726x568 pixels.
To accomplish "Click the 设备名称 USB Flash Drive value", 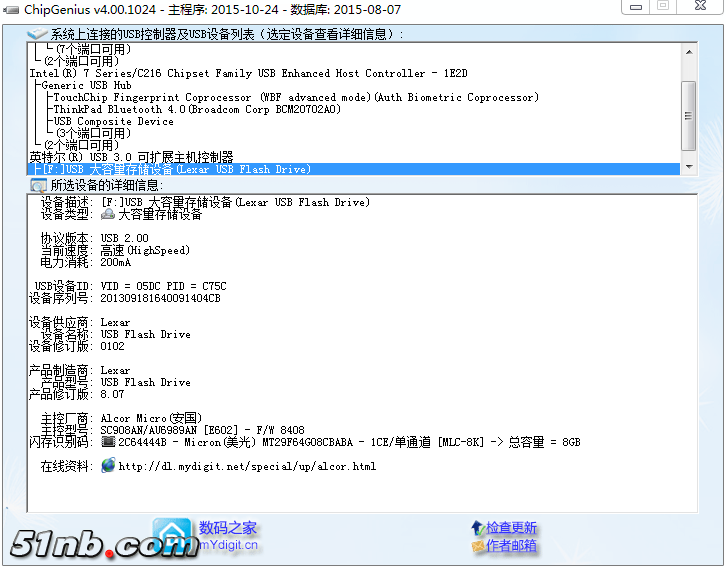I will [x=145, y=334].
